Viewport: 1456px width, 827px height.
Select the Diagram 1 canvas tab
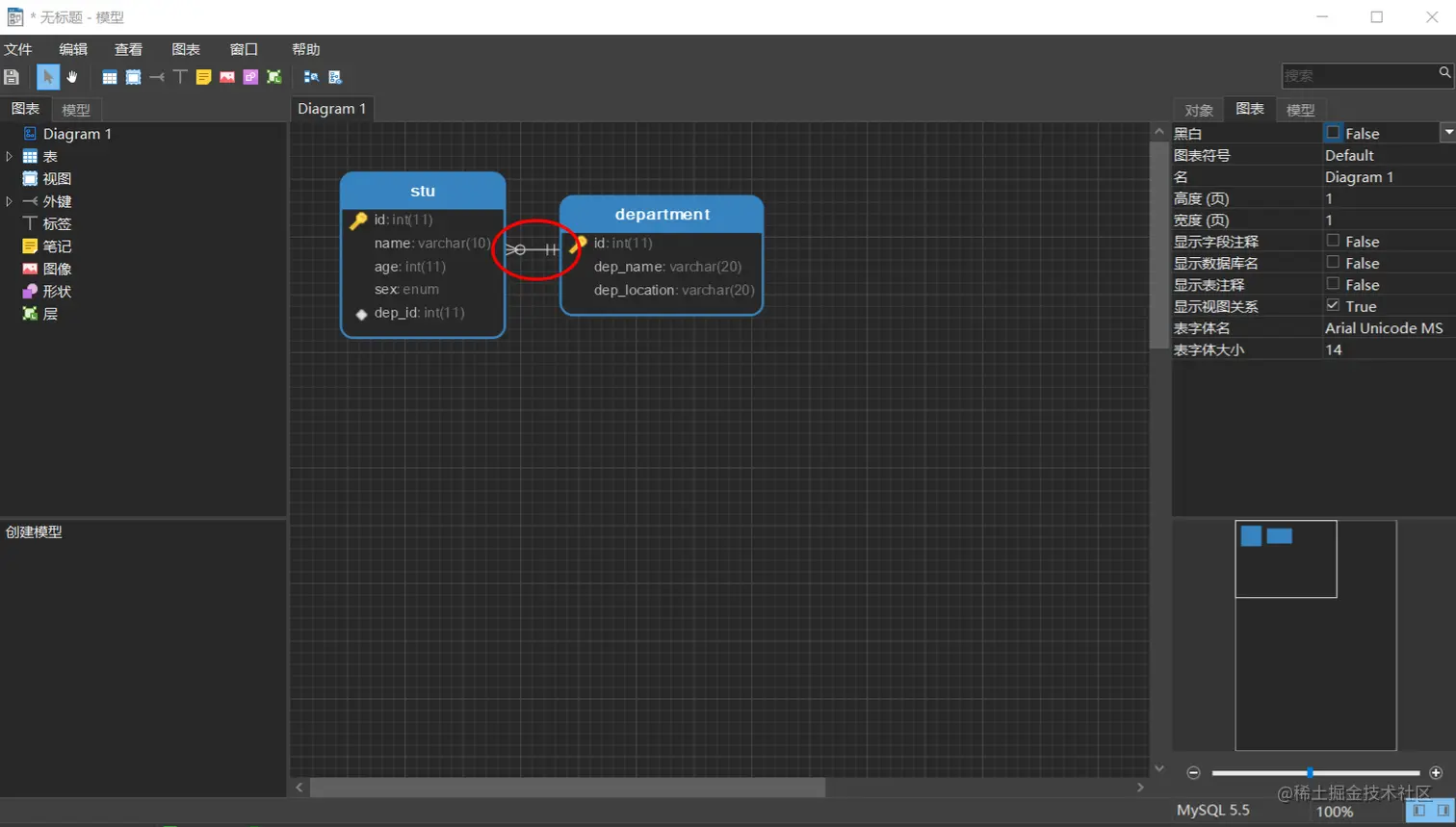(332, 109)
